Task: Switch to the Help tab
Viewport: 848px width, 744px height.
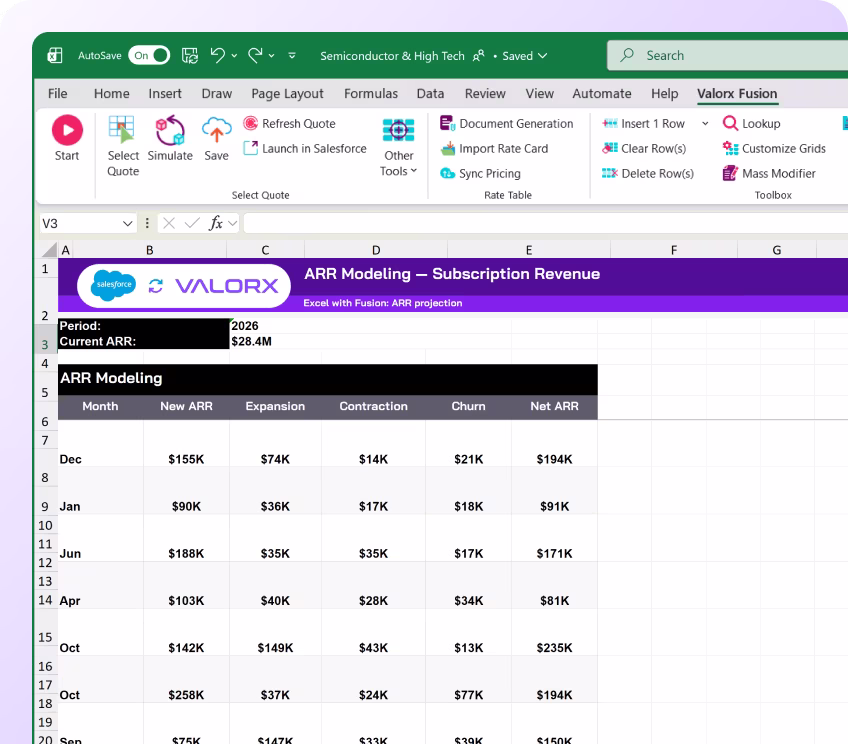Action: [664, 94]
